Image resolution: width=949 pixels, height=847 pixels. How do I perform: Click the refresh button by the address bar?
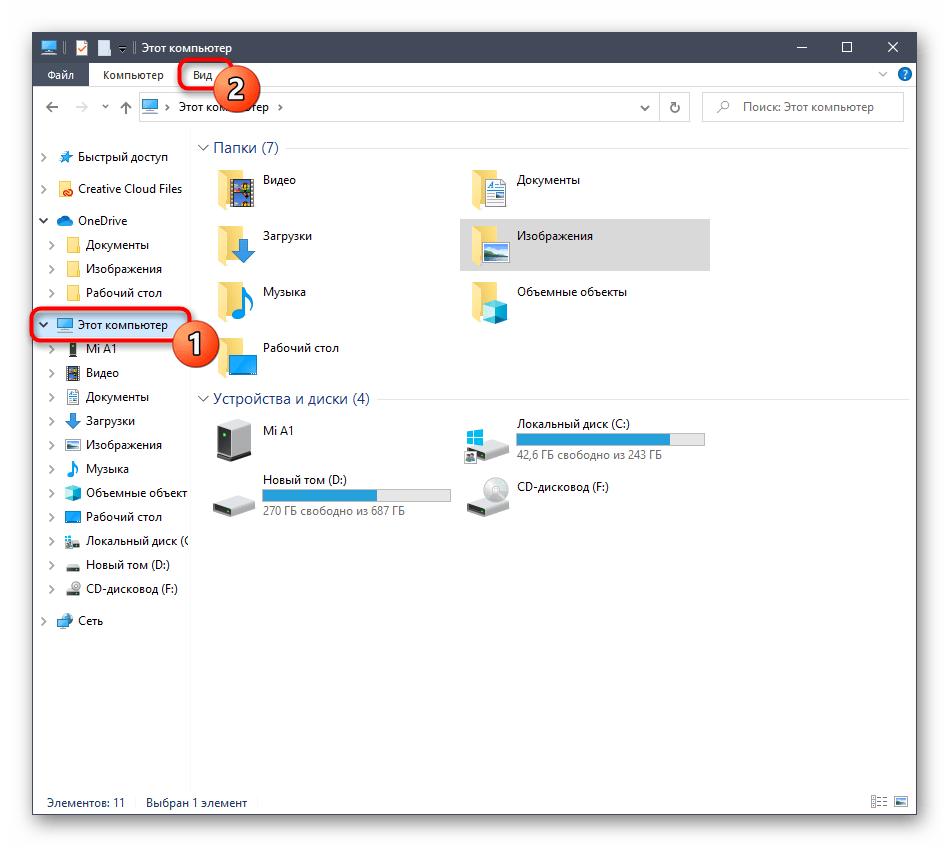(x=675, y=107)
